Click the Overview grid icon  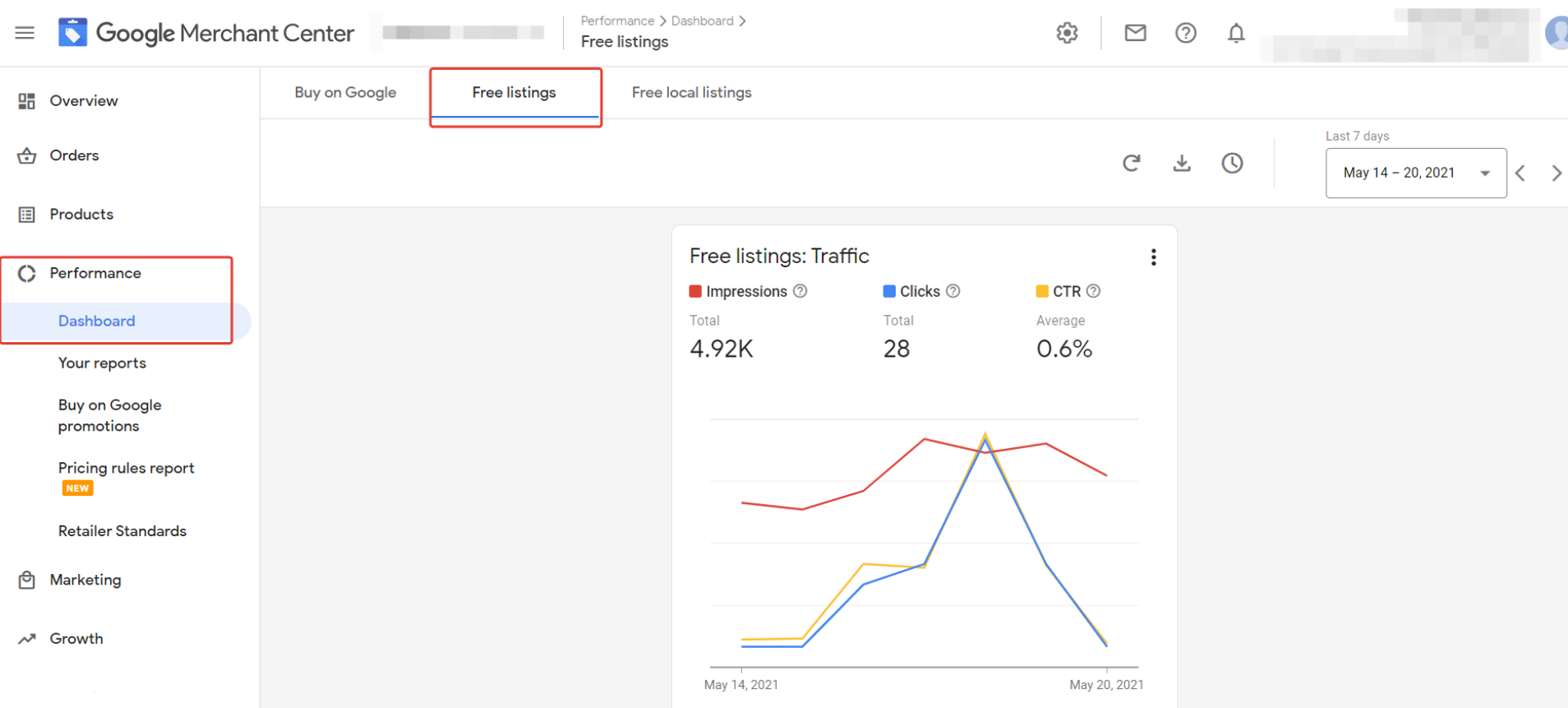27,101
